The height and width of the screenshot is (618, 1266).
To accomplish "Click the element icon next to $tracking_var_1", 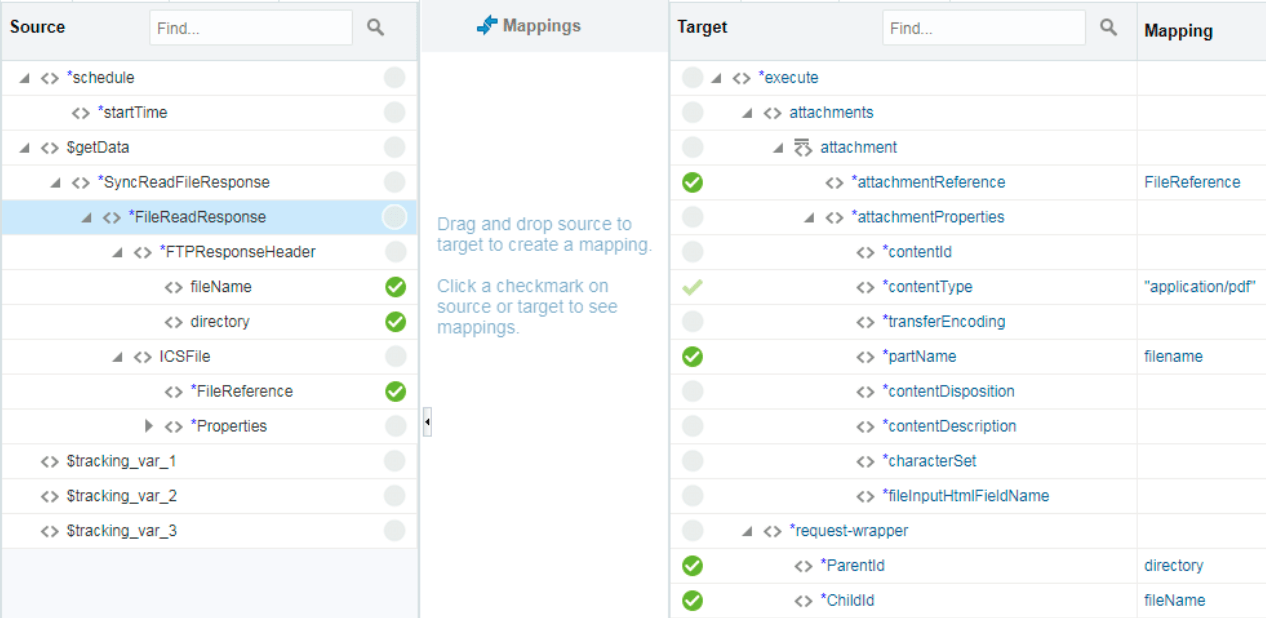I will click(x=50, y=462).
